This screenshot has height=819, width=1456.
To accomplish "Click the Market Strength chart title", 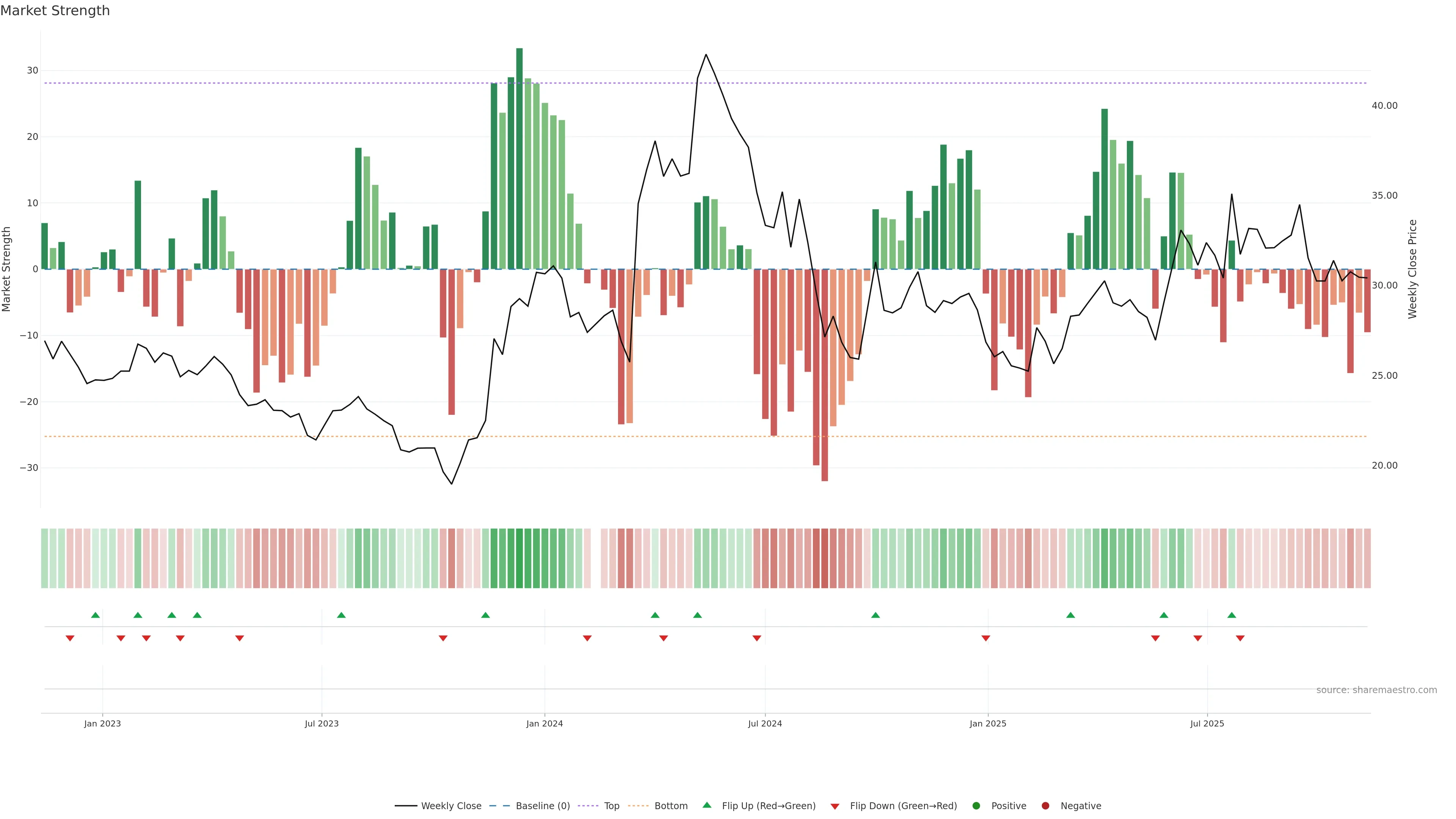I will (55, 11).
